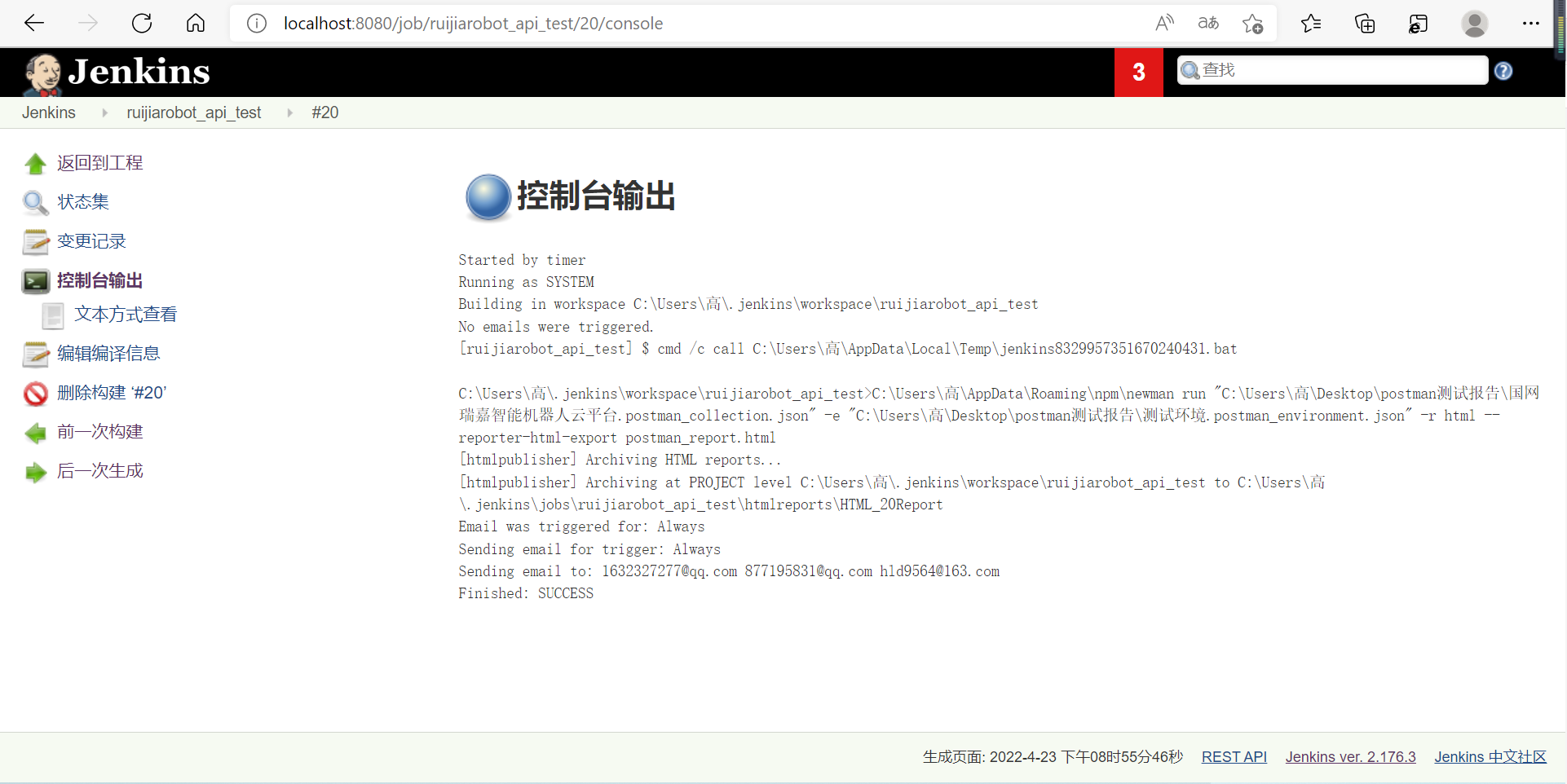
Task: Open the REST API footer link
Action: point(1234,757)
